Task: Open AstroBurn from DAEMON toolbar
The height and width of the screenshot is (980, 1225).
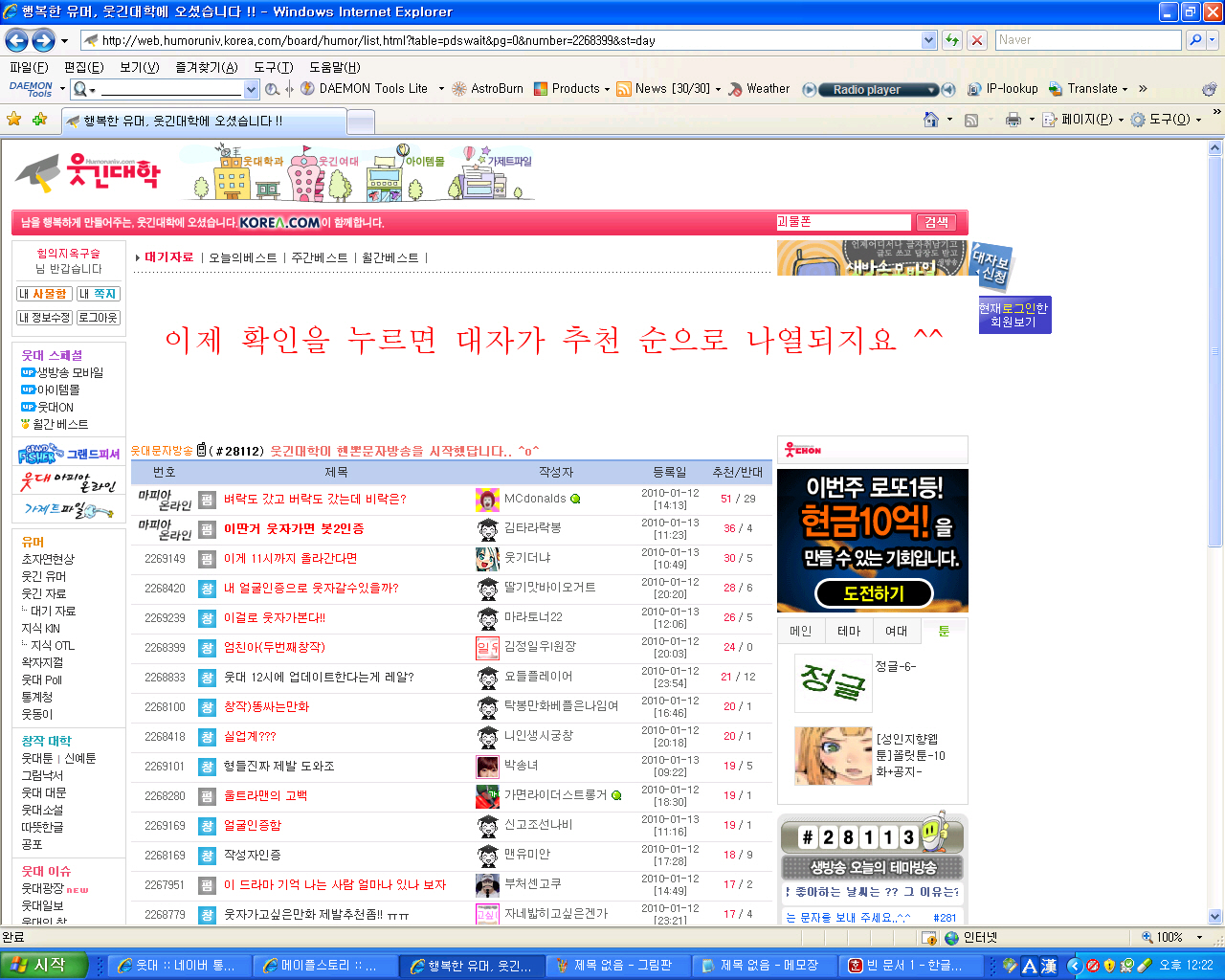Action: coord(488,88)
